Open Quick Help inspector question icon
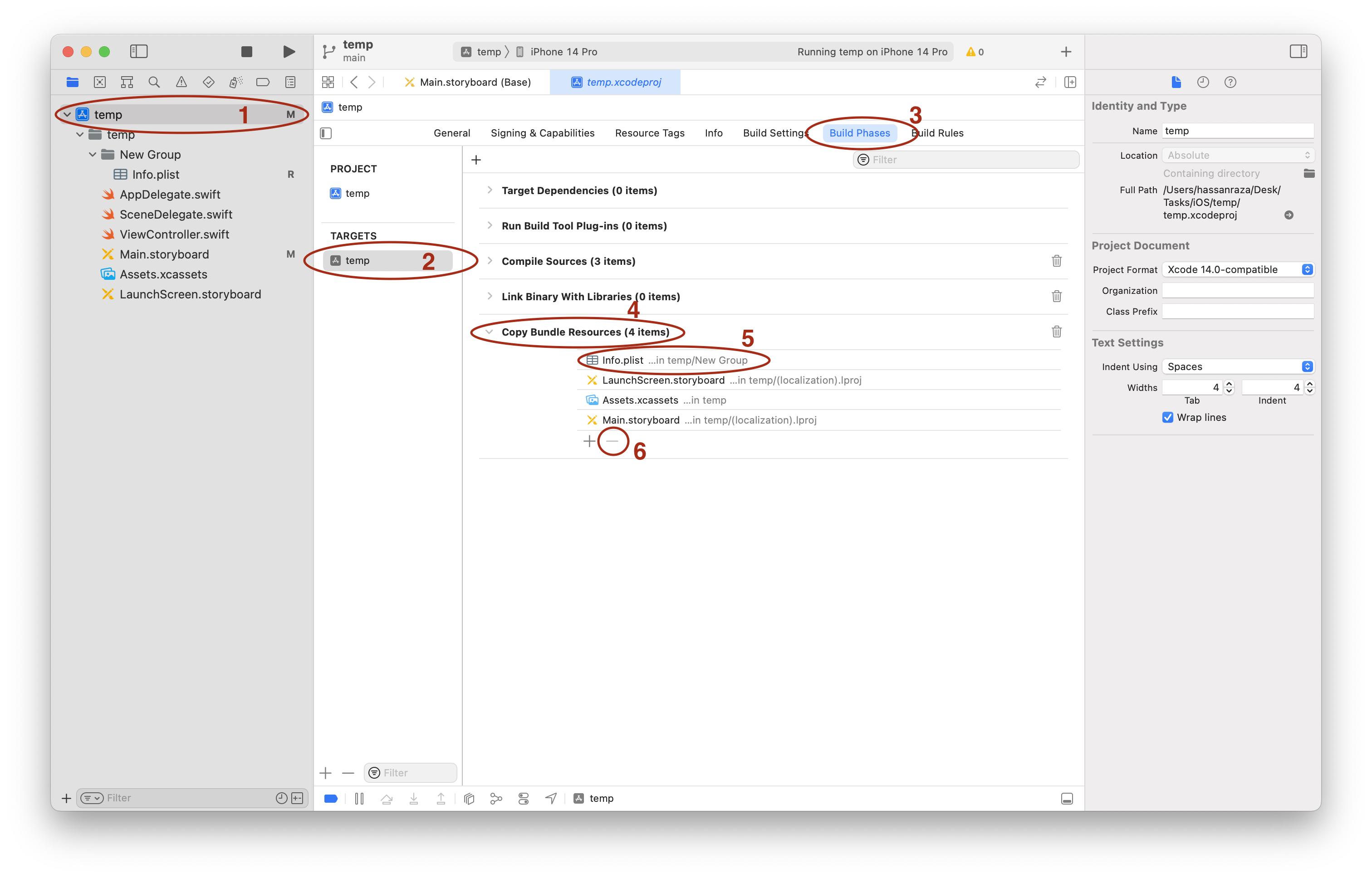The width and height of the screenshot is (1372, 878). [1230, 82]
